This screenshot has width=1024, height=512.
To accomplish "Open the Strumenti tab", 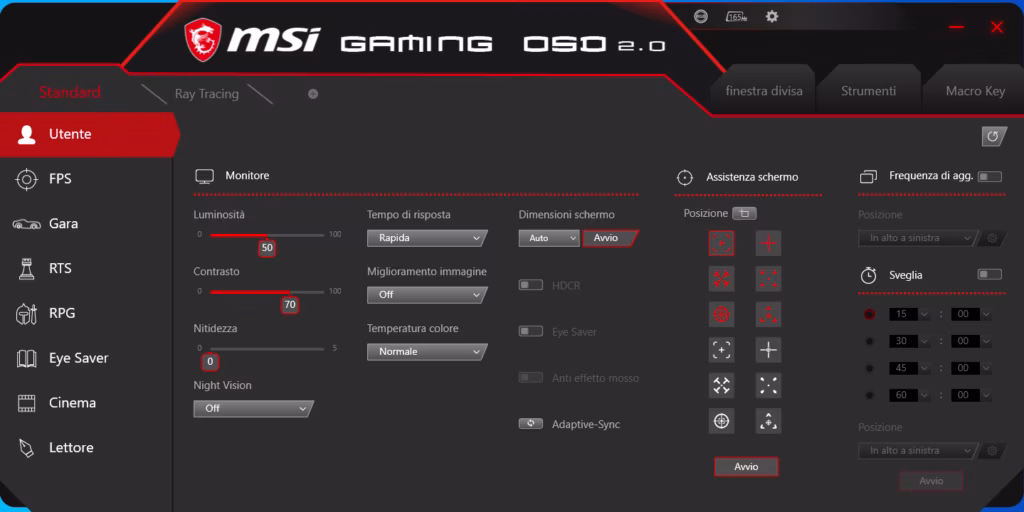I will (869, 91).
